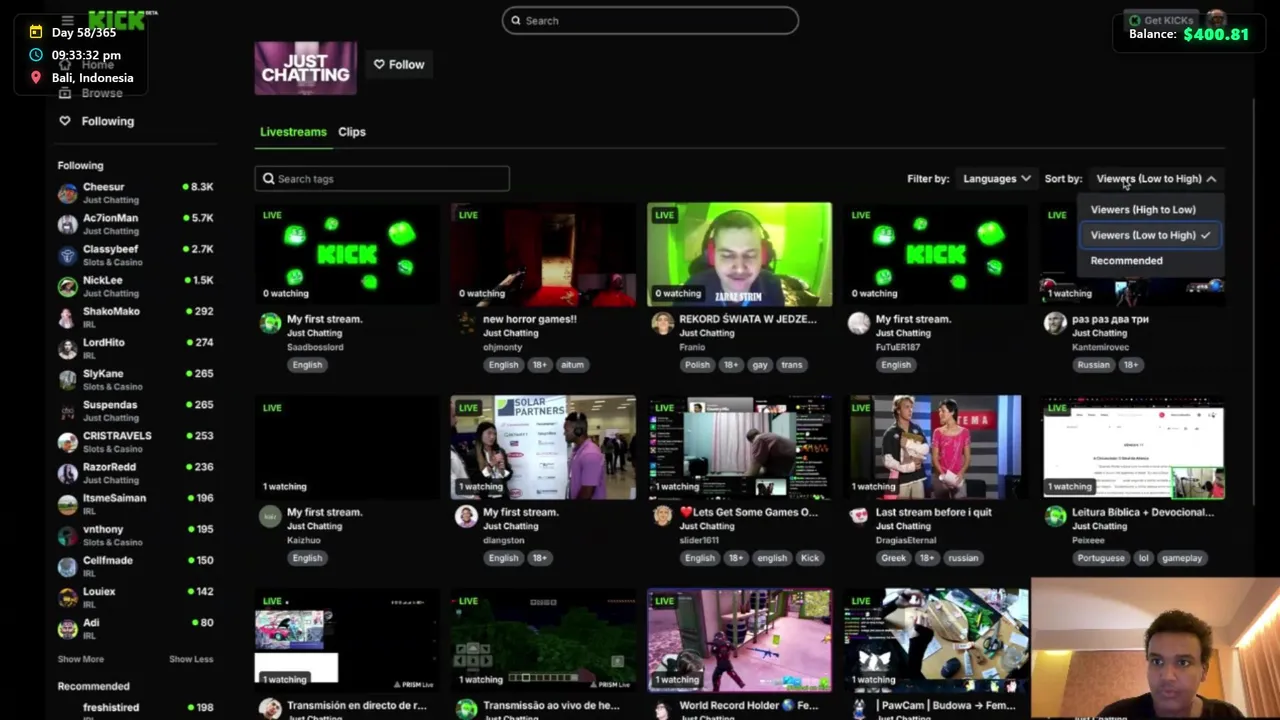Follow the Just Chatting category
Viewport: 1280px width, 720px height.
[399, 64]
